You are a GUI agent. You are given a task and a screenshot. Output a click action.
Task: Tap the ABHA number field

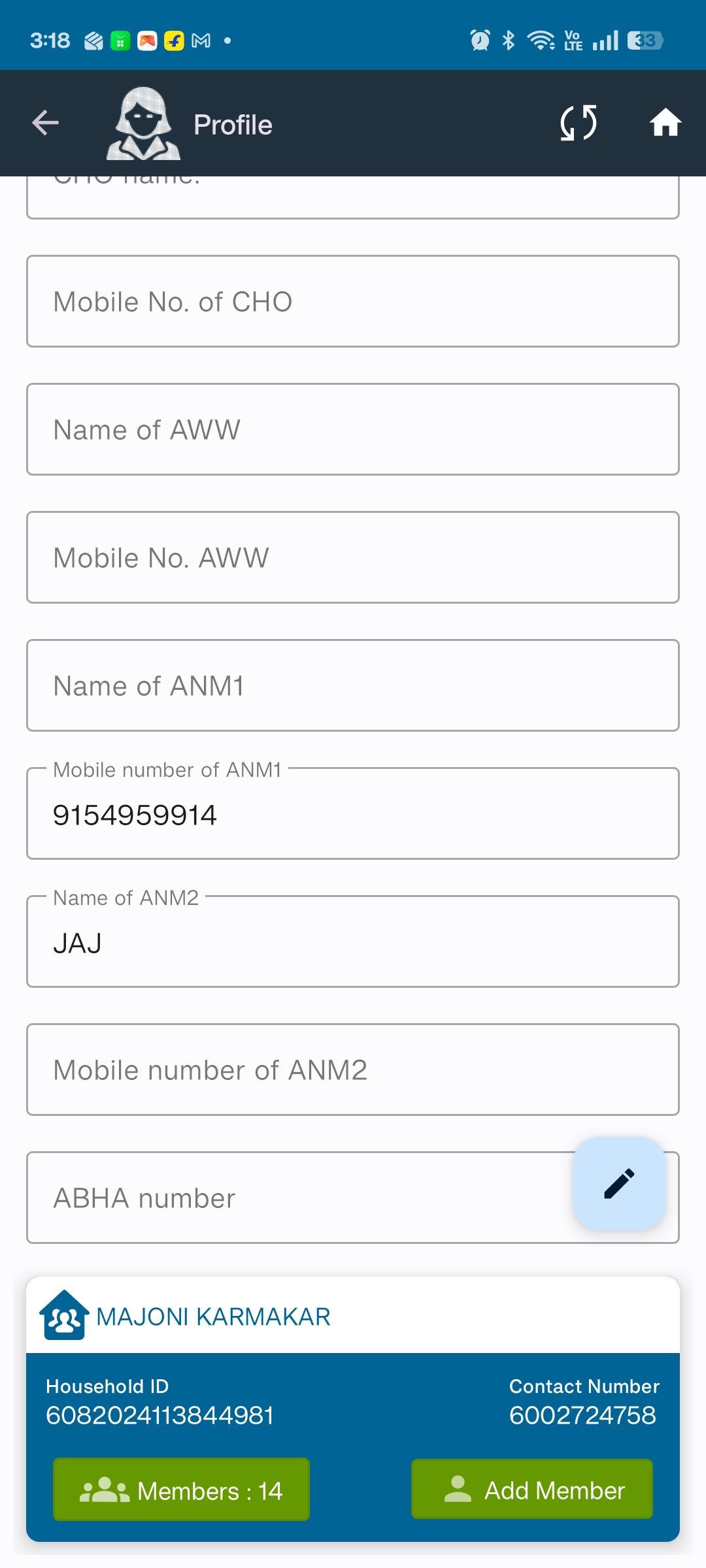(294, 1198)
